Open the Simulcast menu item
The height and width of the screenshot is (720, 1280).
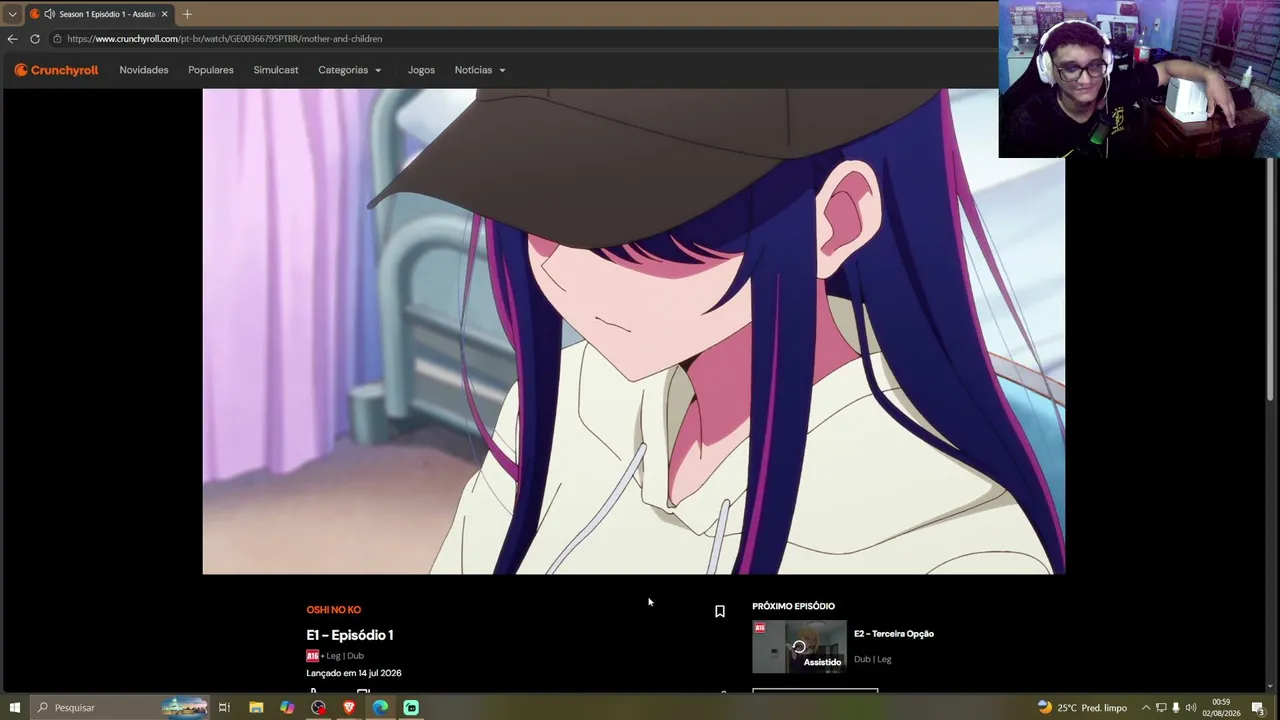(276, 70)
